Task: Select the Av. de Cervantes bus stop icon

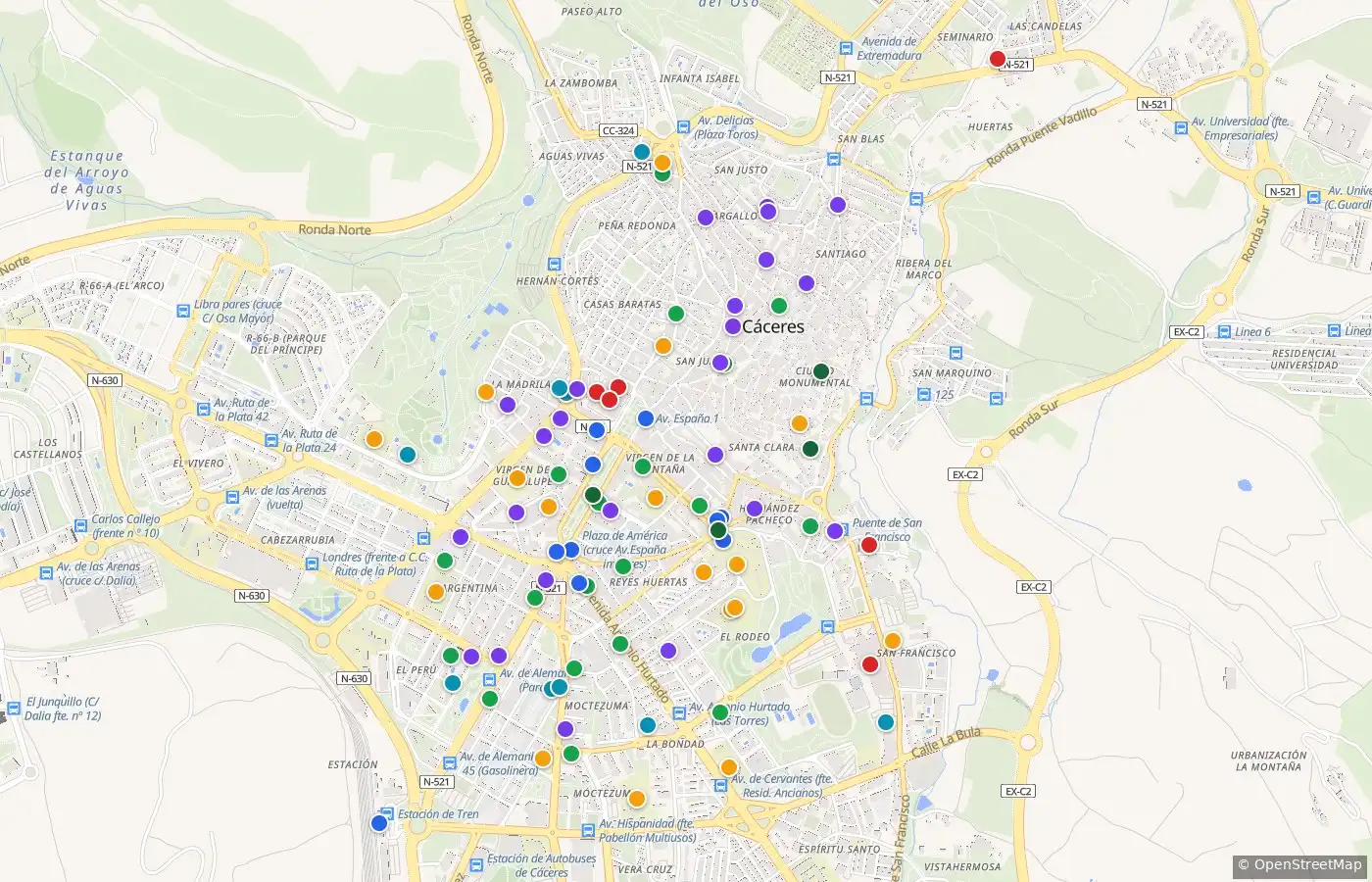Action: (719, 785)
